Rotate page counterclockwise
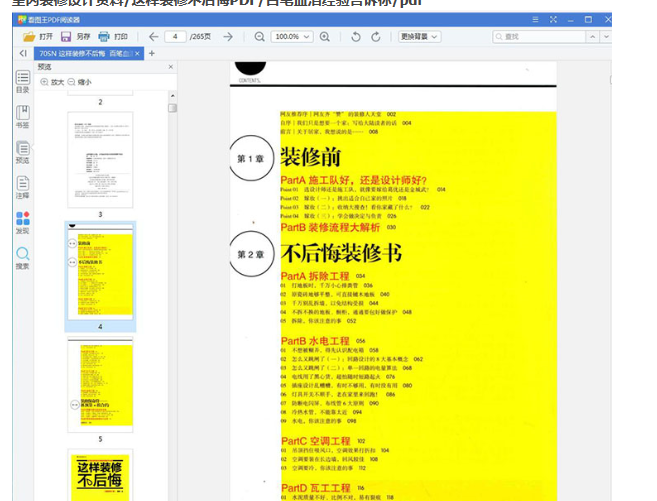 click(356, 37)
